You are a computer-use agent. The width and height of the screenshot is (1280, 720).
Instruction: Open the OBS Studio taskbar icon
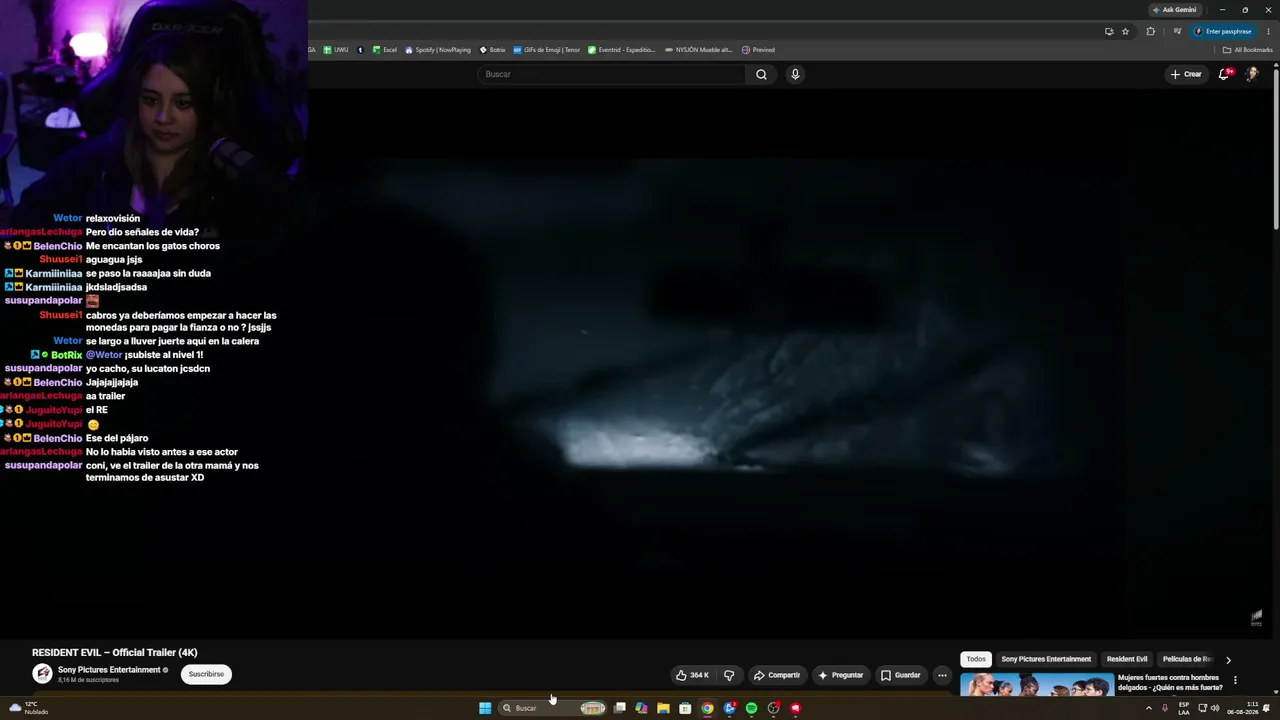[x=773, y=708]
